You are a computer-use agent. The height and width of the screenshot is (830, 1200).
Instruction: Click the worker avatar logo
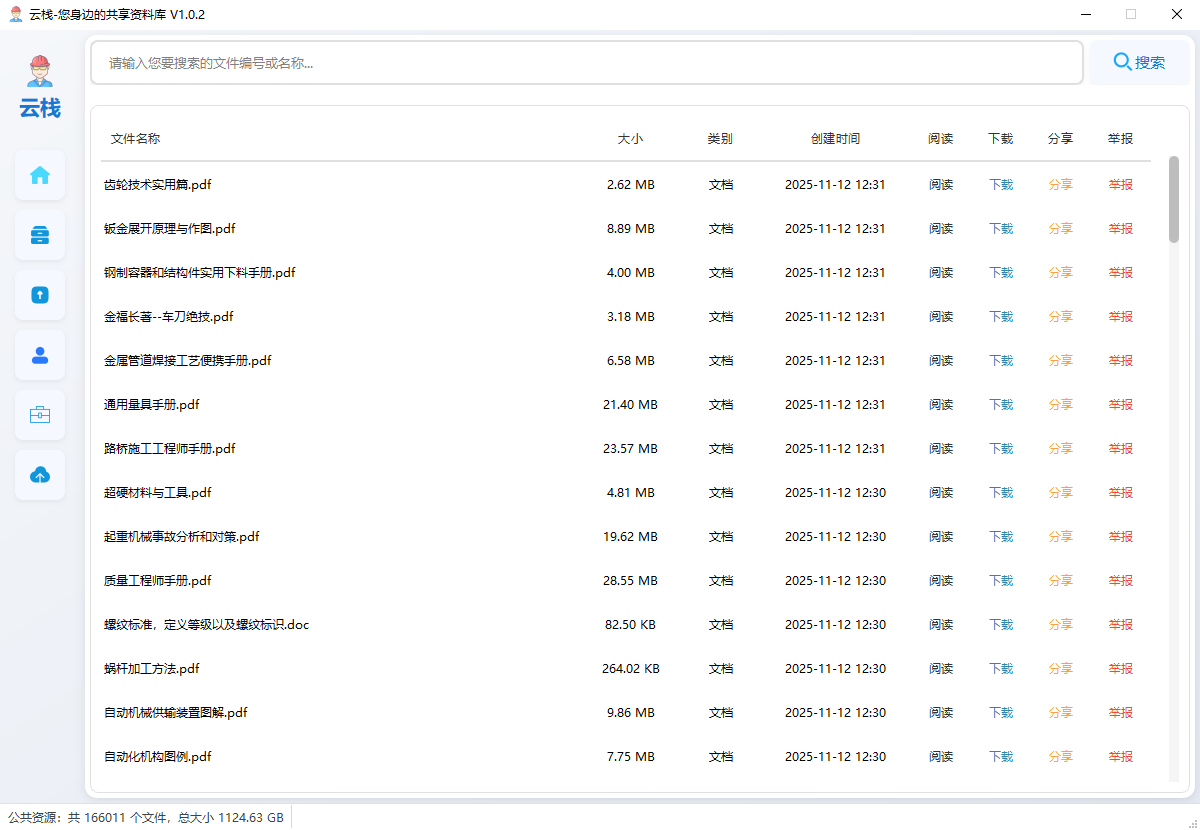40,72
